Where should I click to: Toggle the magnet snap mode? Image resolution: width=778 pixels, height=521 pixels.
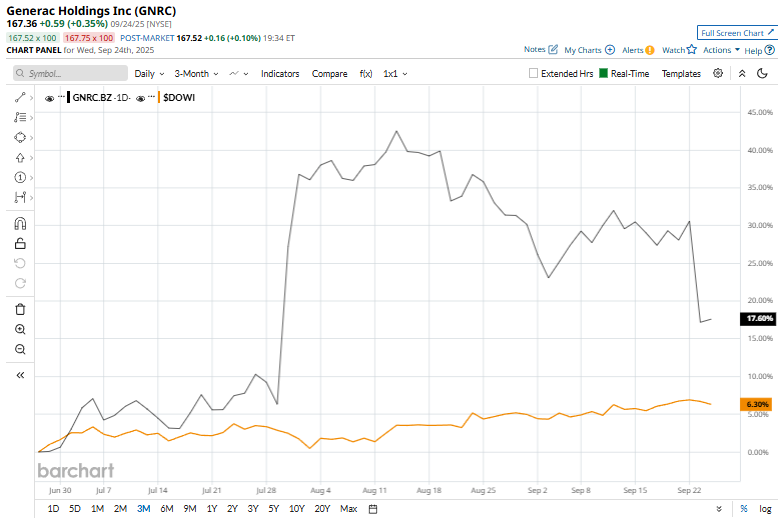[20, 224]
